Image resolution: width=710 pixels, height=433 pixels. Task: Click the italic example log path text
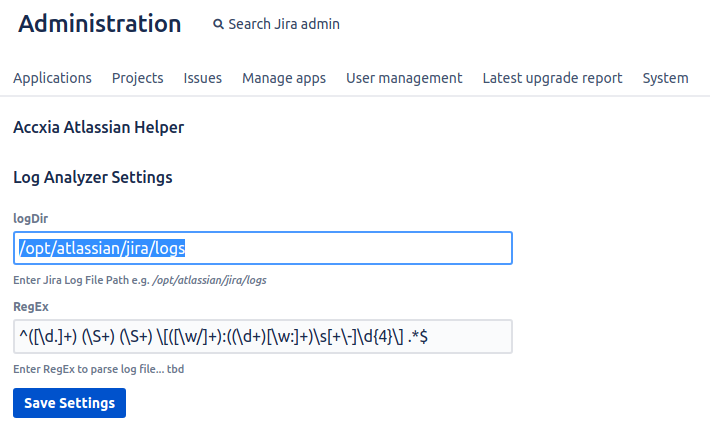tap(210, 280)
